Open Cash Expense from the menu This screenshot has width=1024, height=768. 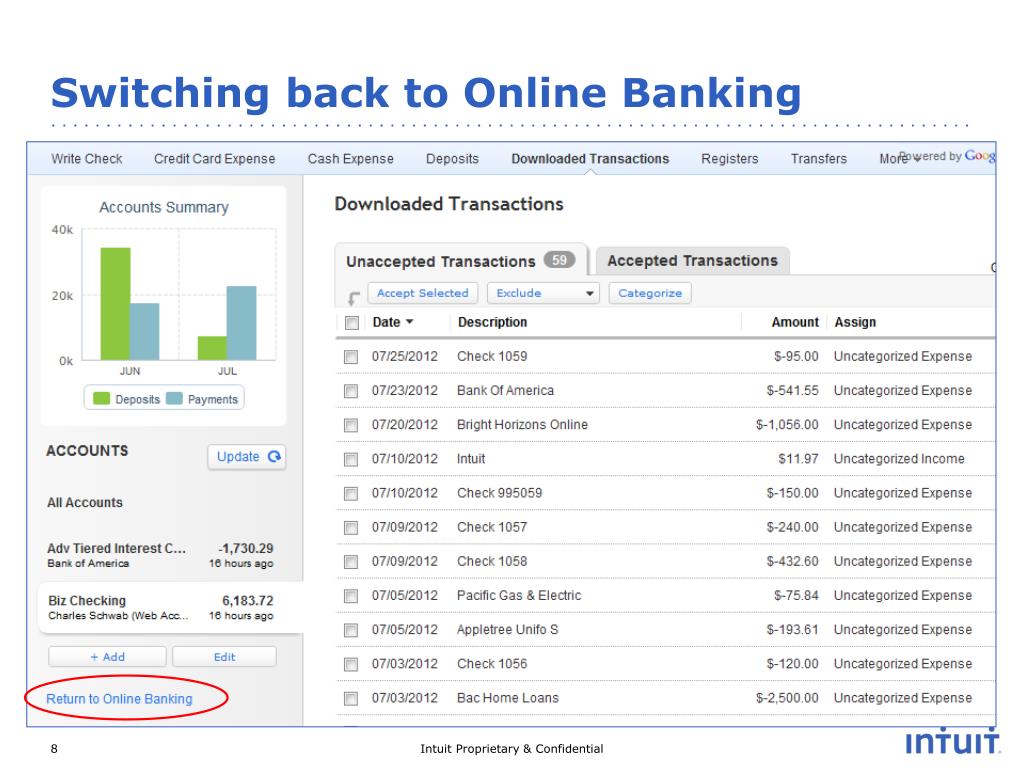point(351,159)
